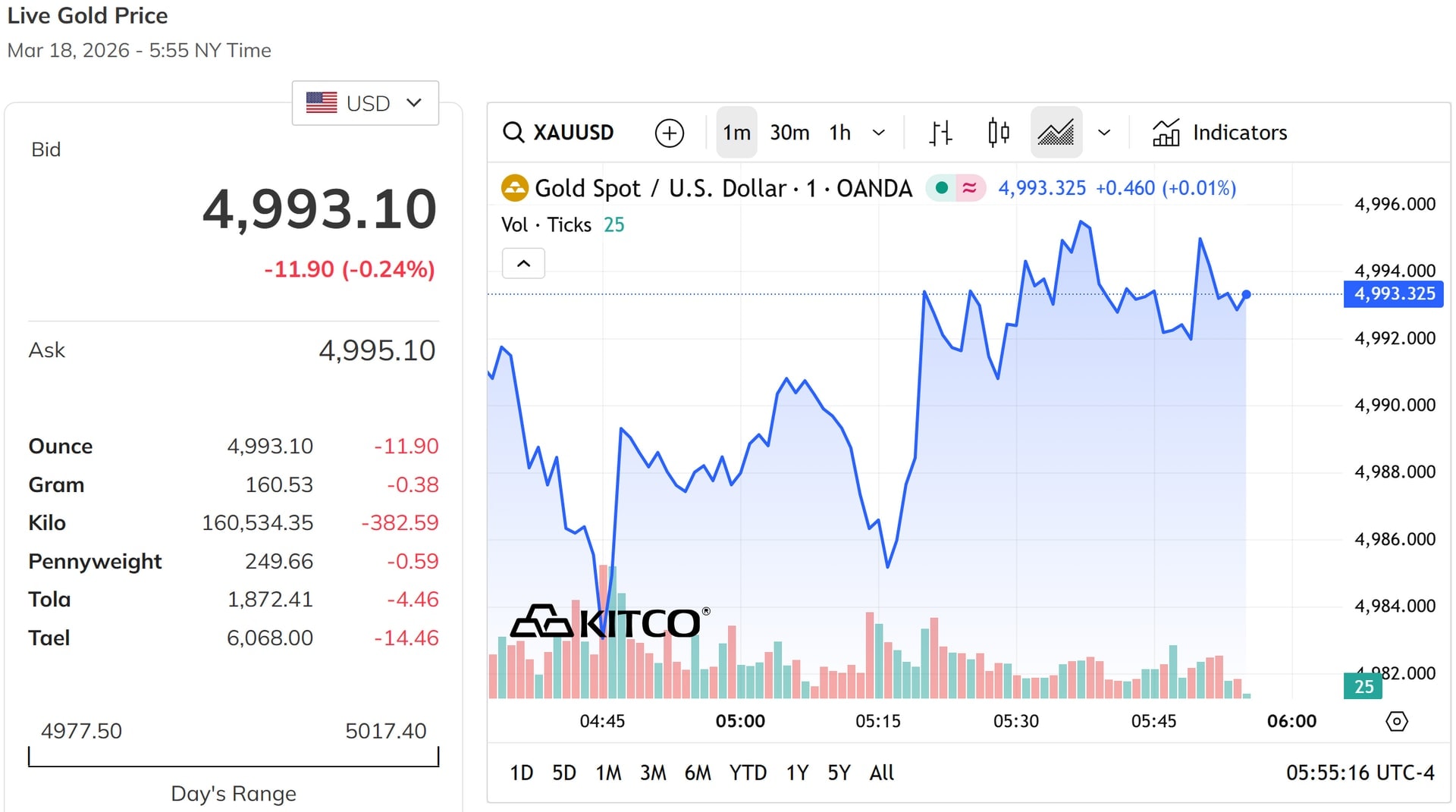The image size is (1456, 812).
Task: Click the 4,993.325 current price label
Action: (x=1394, y=294)
